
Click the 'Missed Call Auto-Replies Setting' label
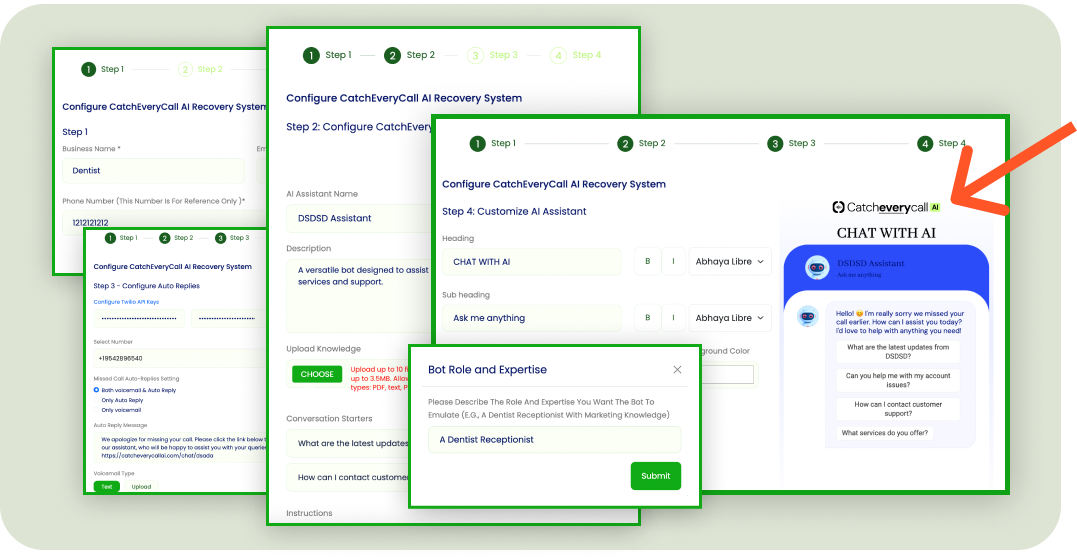tap(136, 379)
